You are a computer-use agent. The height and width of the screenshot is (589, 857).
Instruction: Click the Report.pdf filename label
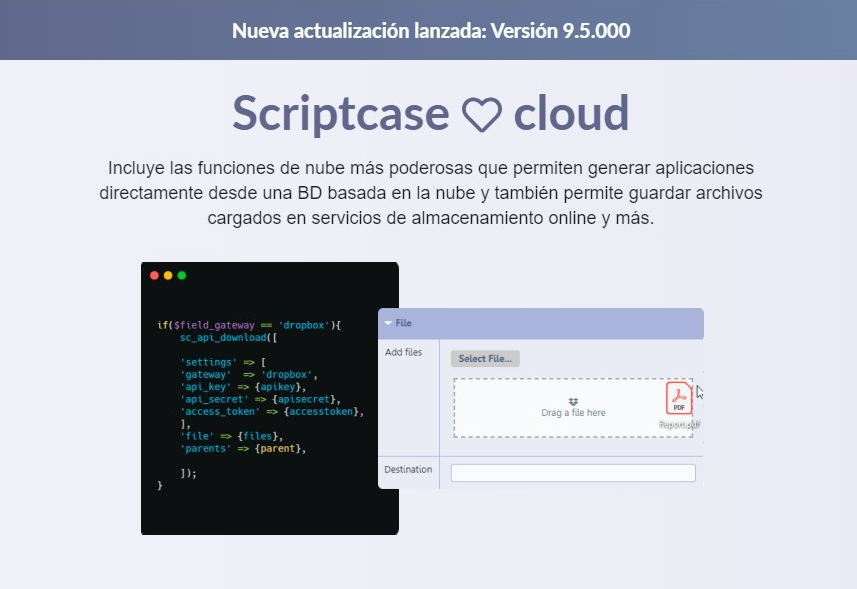point(679,422)
